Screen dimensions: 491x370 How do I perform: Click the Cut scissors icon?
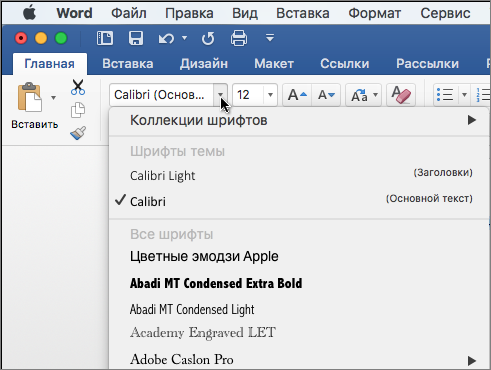(x=78, y=87)
